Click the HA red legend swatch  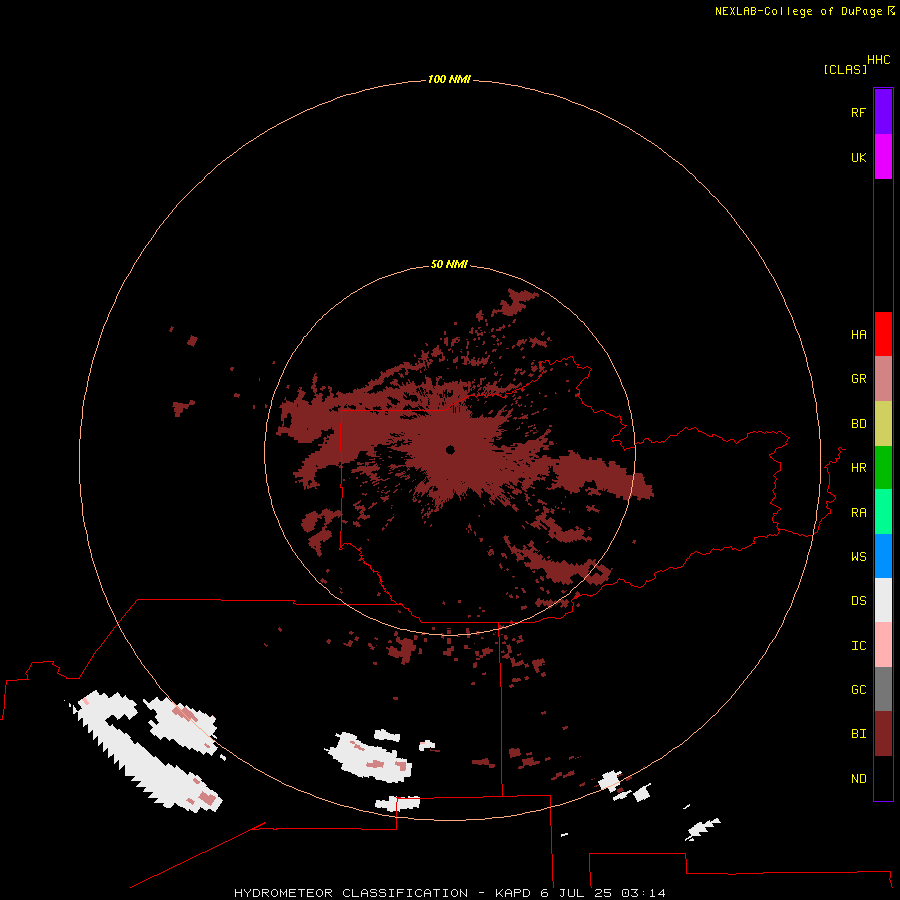tap(883, 334)
